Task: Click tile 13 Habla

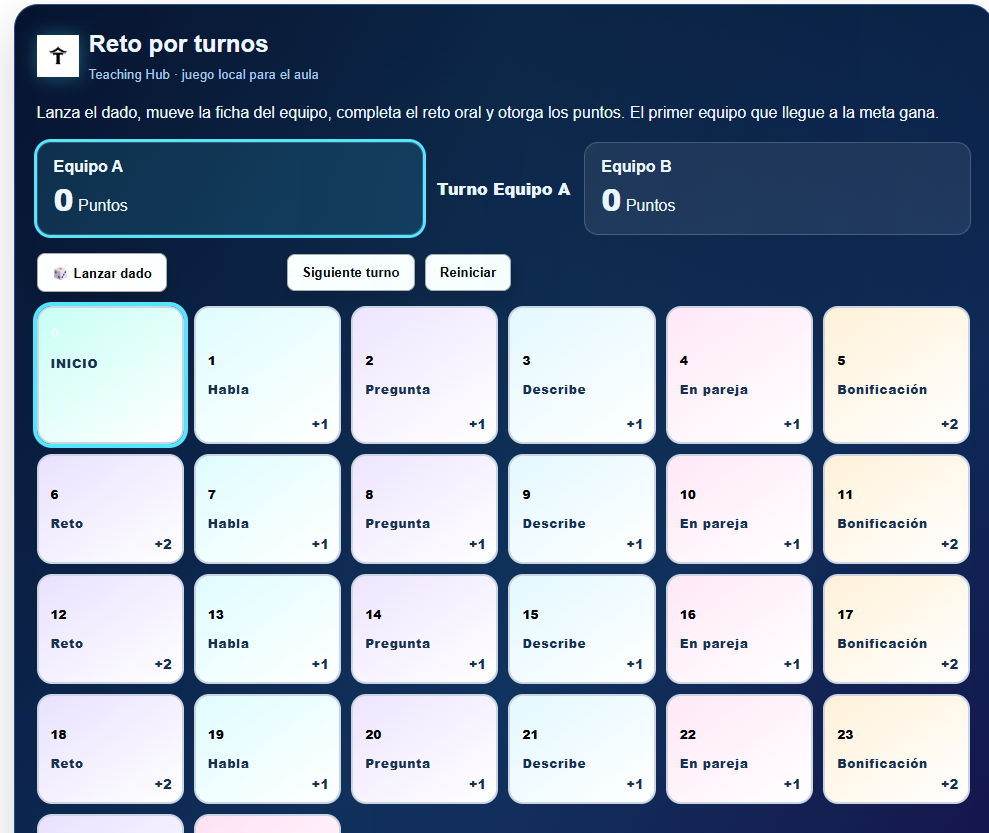Action: tap(267, 629)
